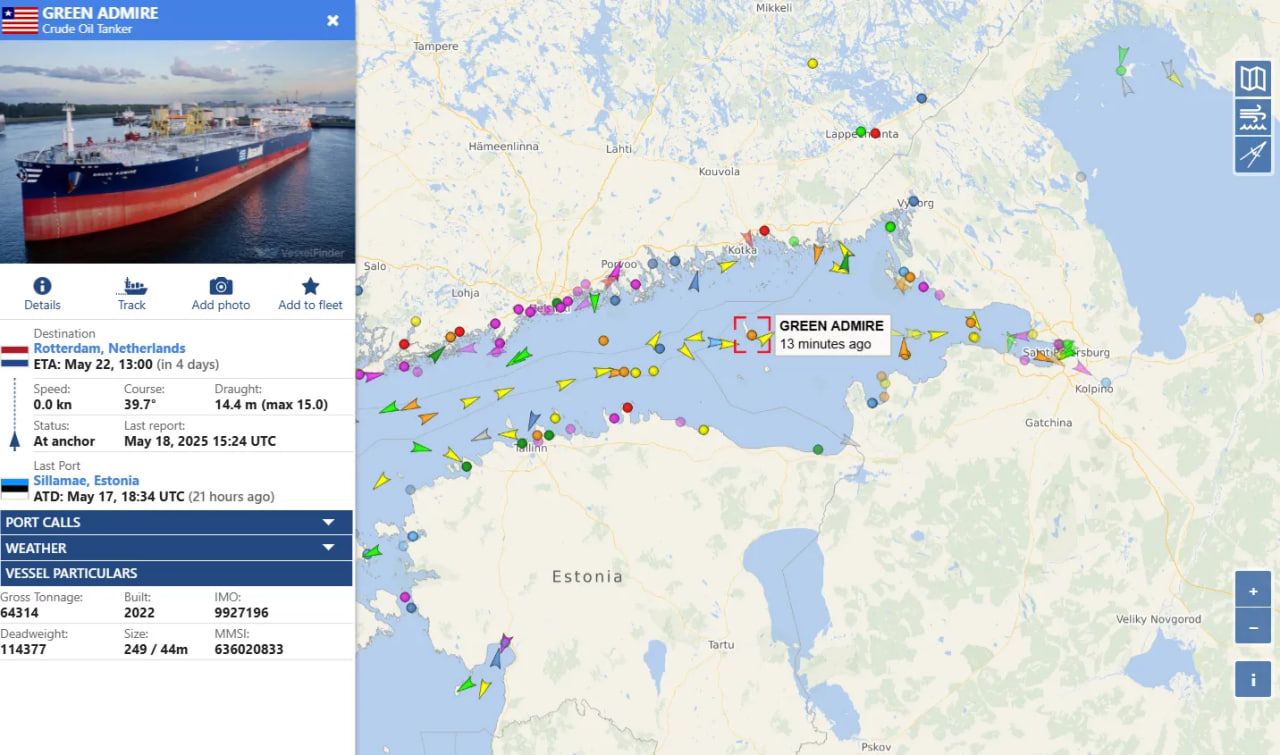Zoom in with the plus button
This screenshot has height=755, width=1280.
(x=1253, y=590)
